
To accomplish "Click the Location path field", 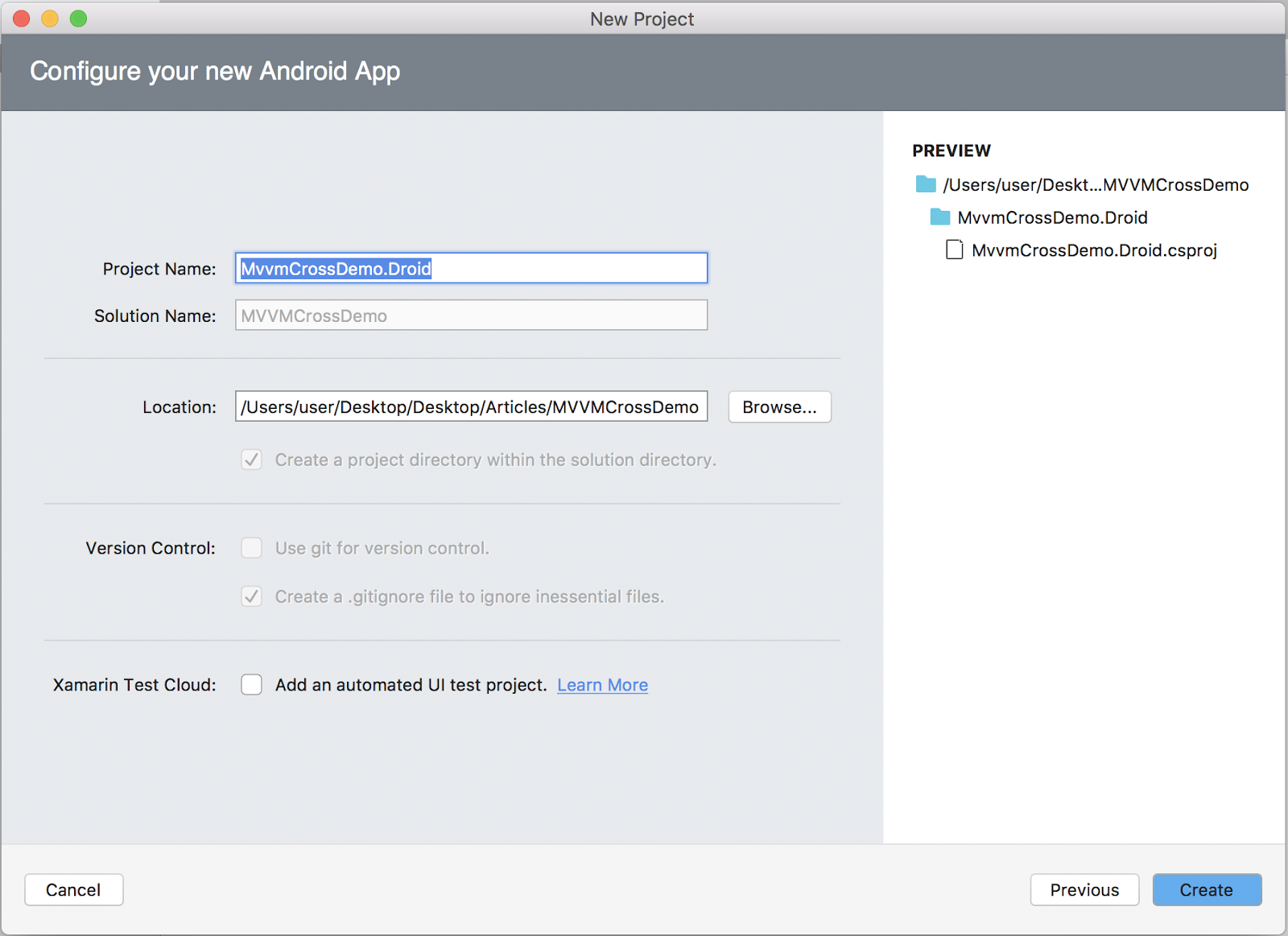I will (471, 406).
